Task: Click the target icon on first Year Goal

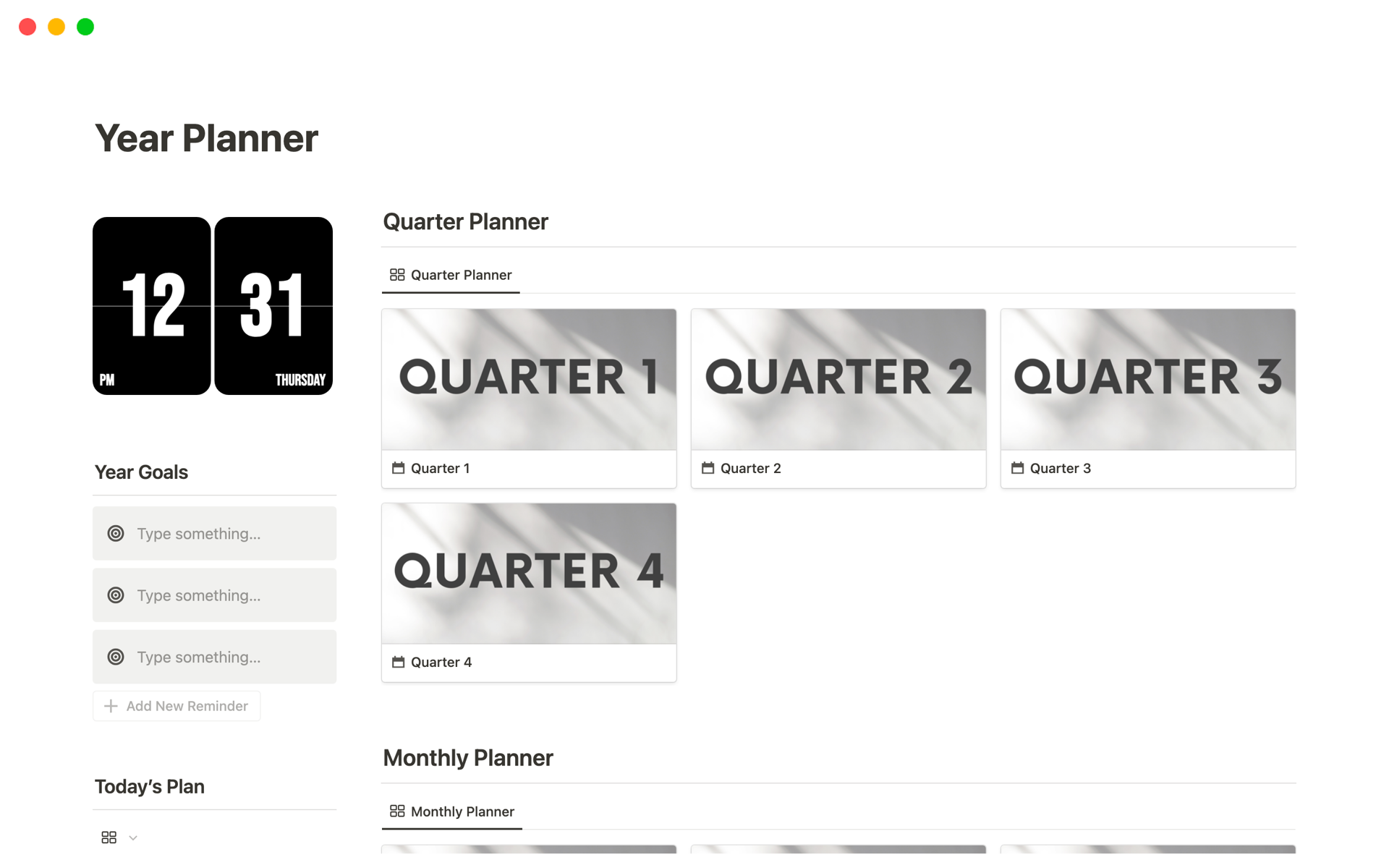Action: point(116,533)
